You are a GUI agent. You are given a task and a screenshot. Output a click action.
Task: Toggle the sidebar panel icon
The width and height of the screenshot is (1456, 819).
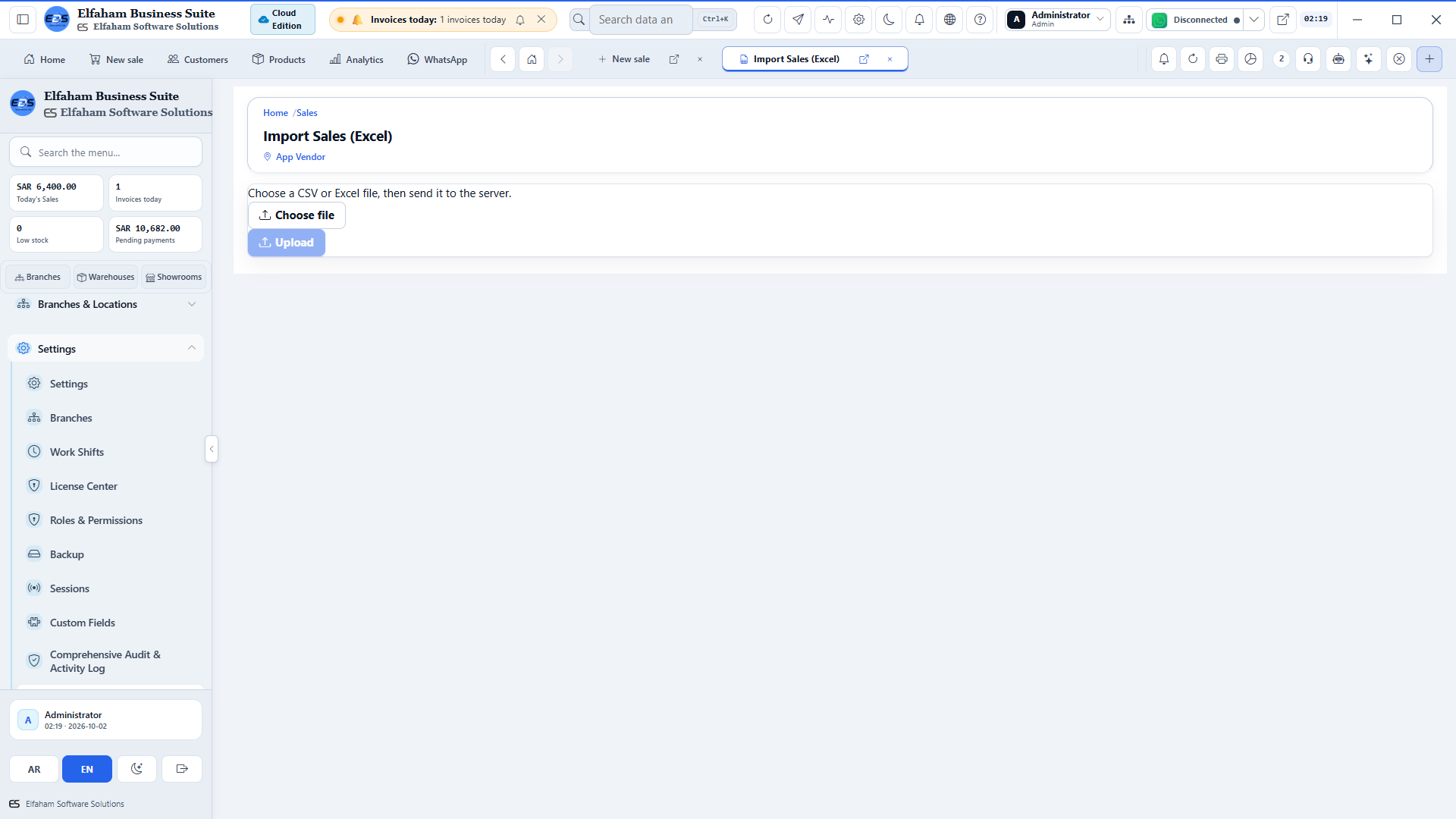23,20
